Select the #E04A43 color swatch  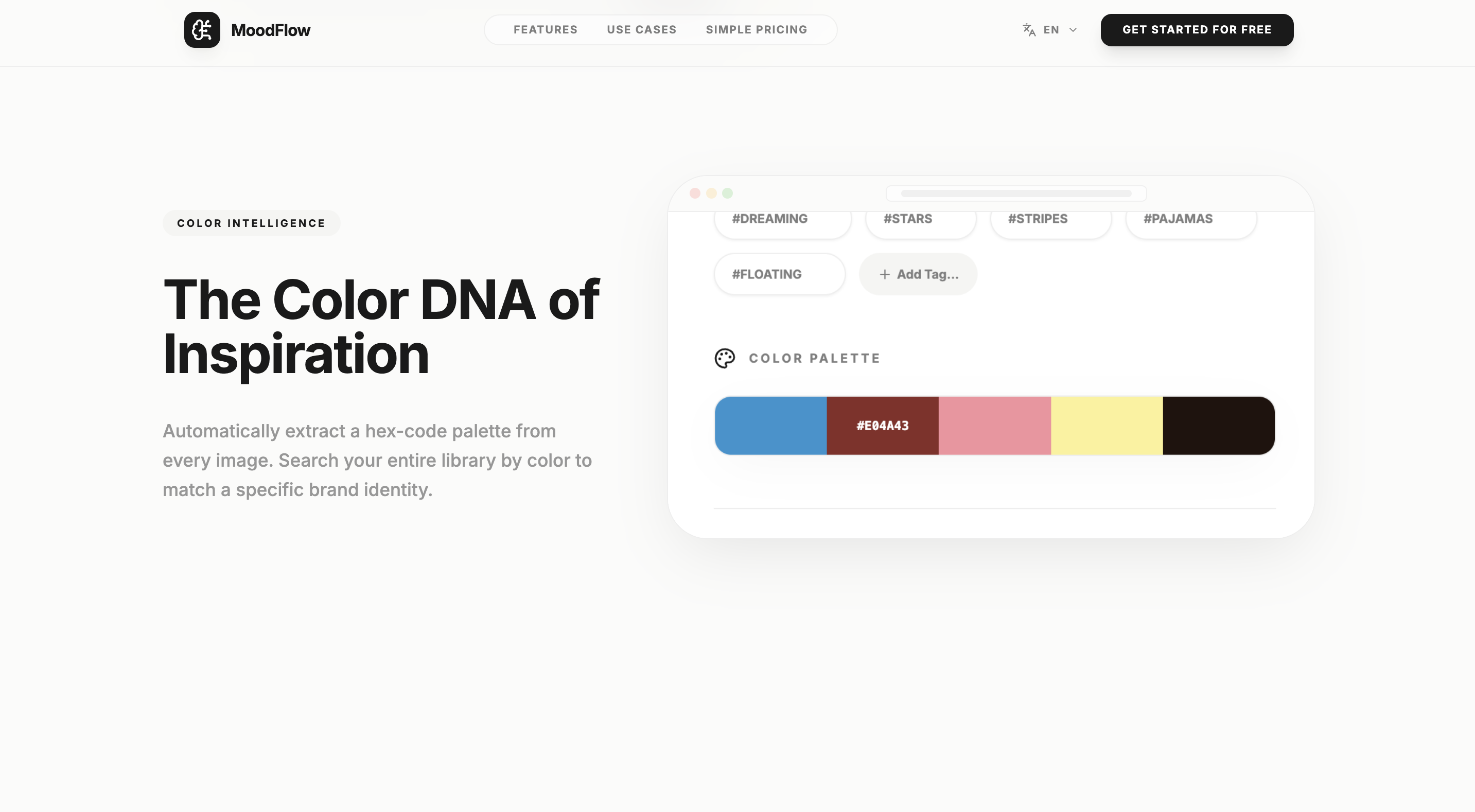point(882,426)
